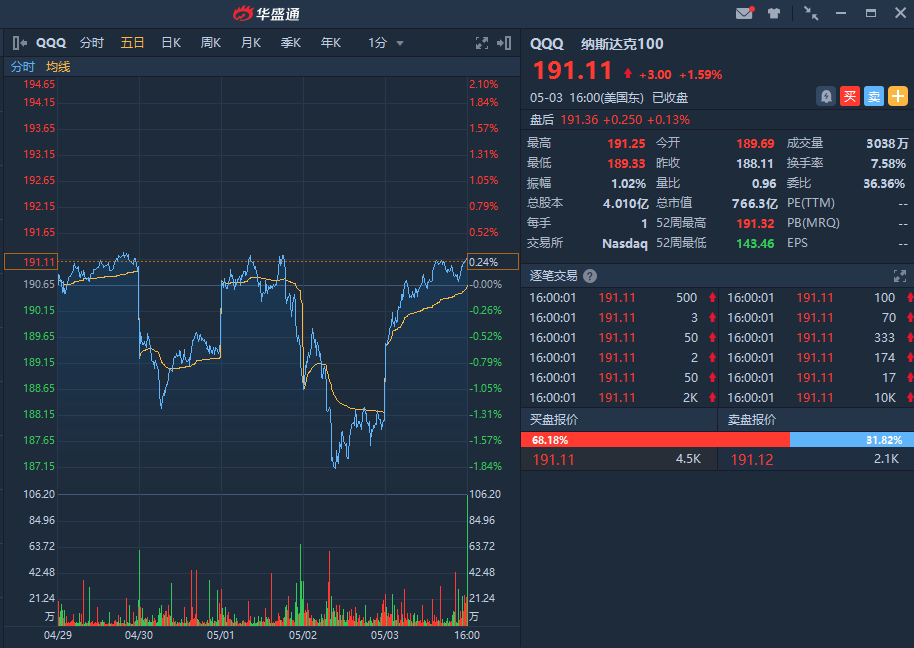Viewport: 914px width, 648px height.
Task: Select the 买盘报价 bid header
Action: pyautogui.click(x=554, y=420)
